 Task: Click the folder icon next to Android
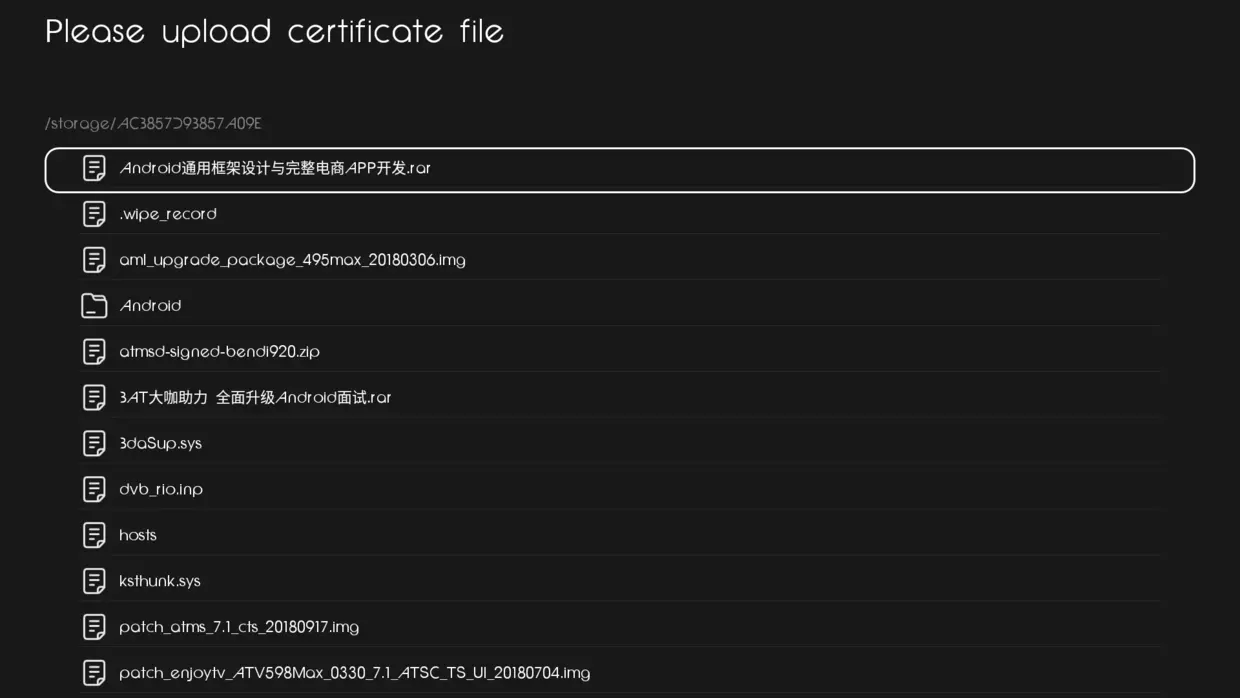coord(94,306)
